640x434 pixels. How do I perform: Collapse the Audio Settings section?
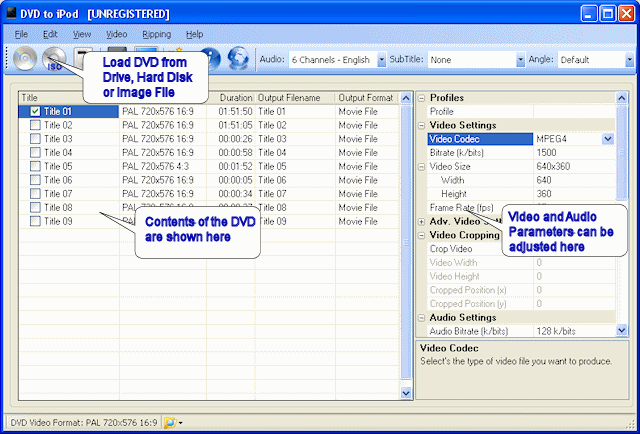click(421, 317)
